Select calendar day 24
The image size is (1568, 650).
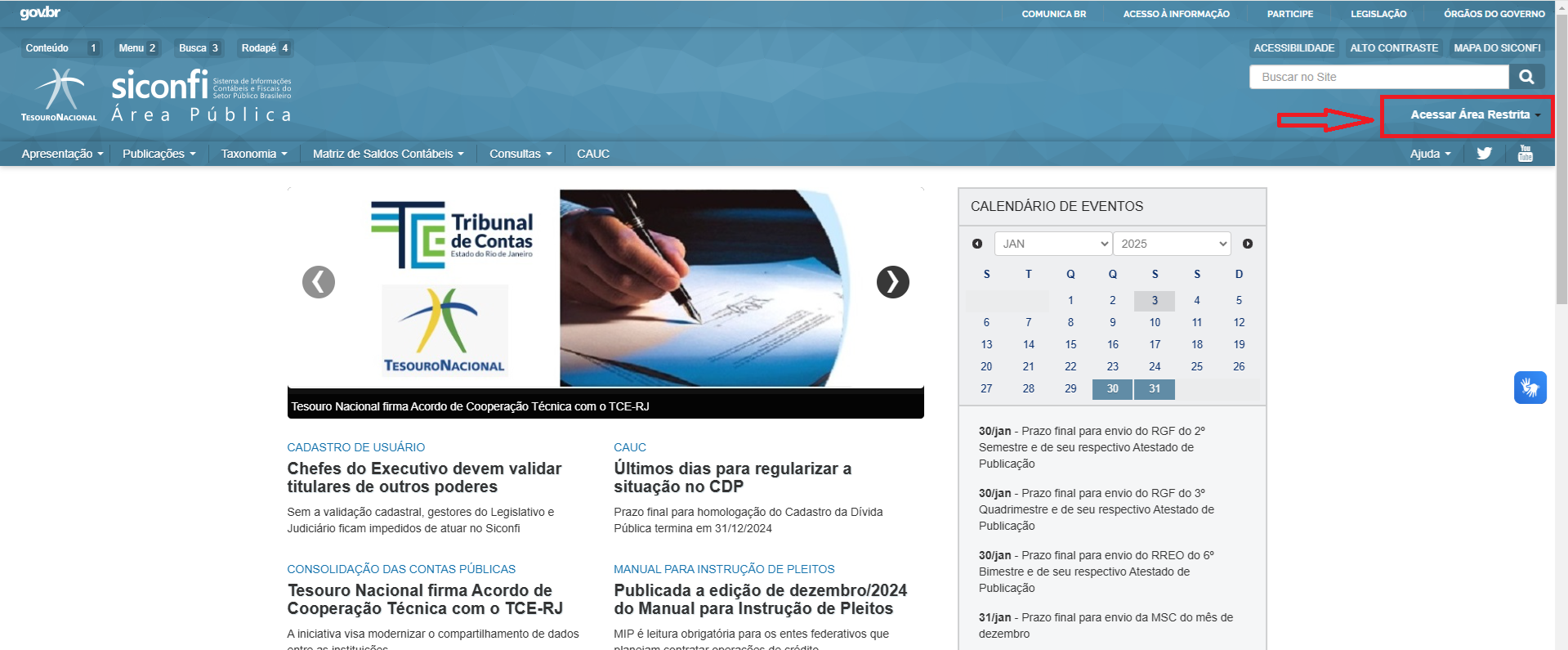(x=1155, y=366)
